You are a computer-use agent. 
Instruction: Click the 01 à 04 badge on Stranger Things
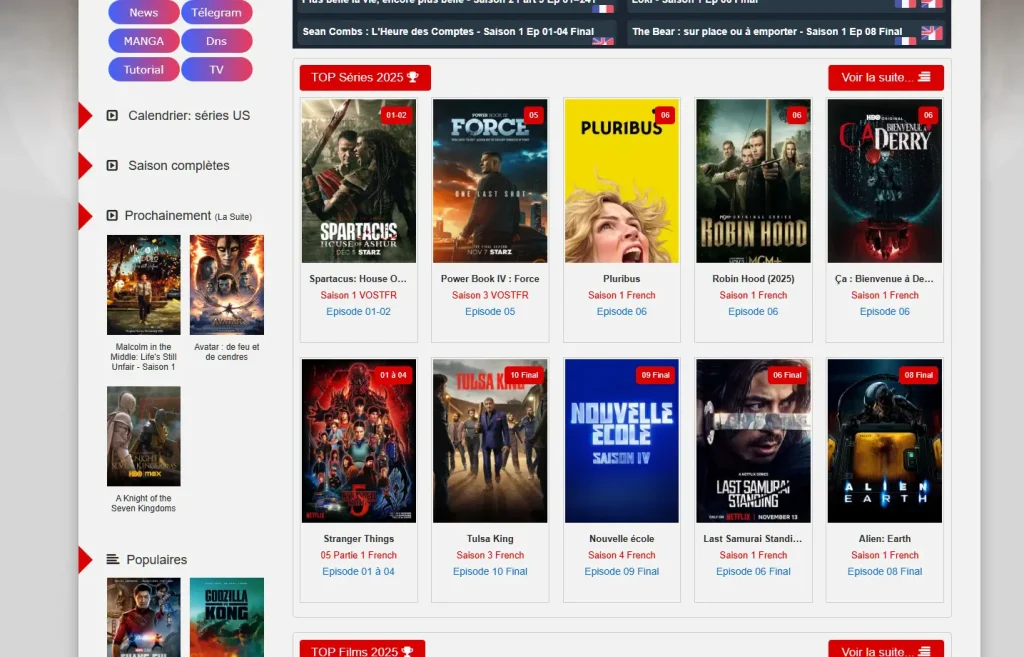pos(393,375)
